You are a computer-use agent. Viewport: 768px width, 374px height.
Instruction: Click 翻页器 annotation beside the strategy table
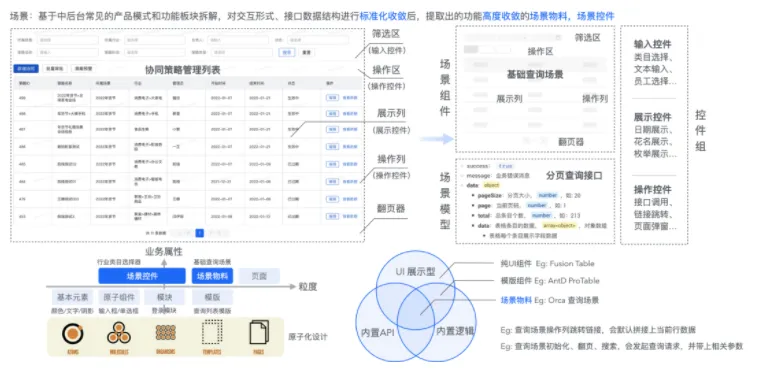tap(391, 208)
